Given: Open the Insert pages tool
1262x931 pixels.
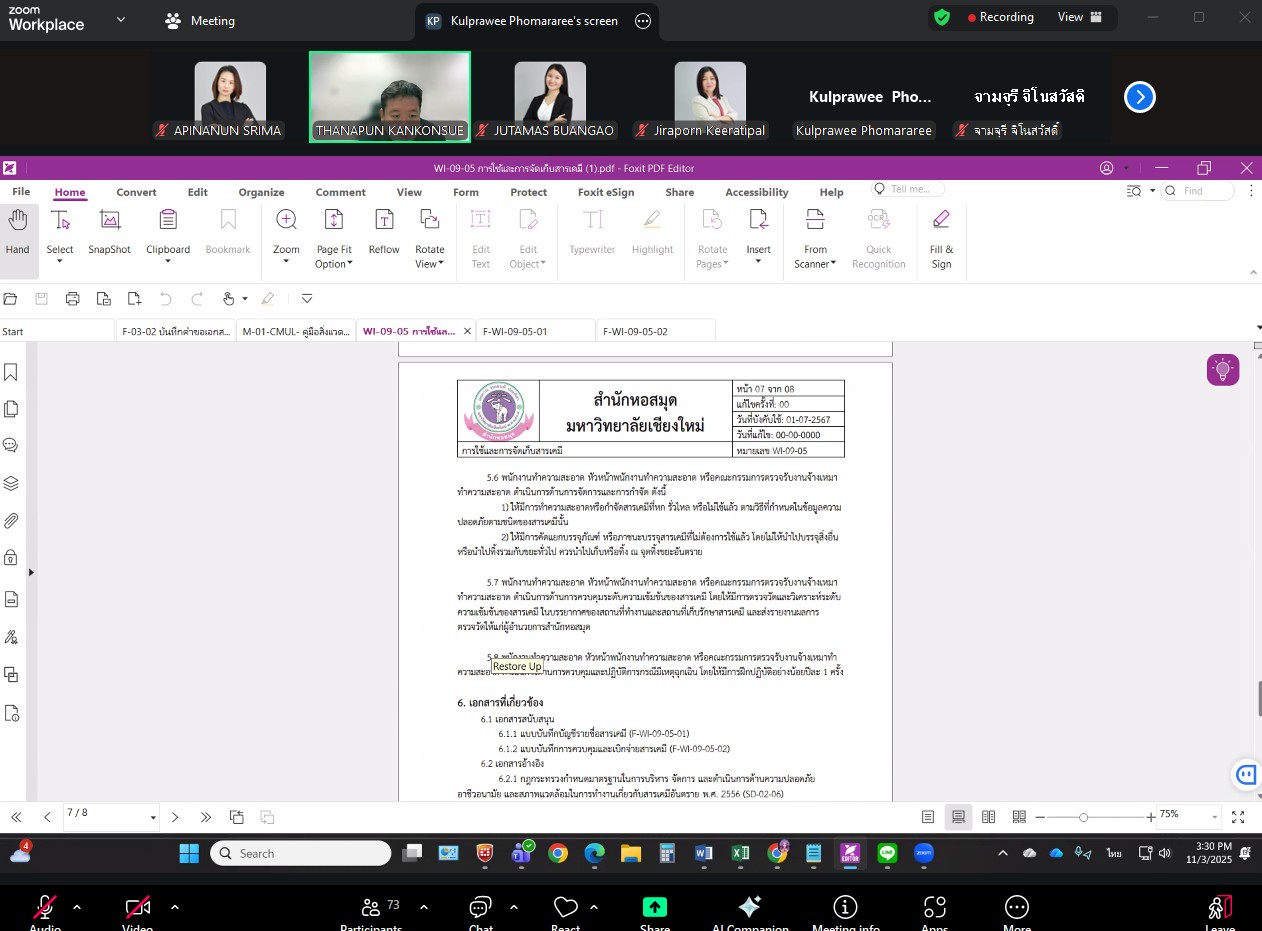Looking at the screenshot, I should (x=758, y=232).
